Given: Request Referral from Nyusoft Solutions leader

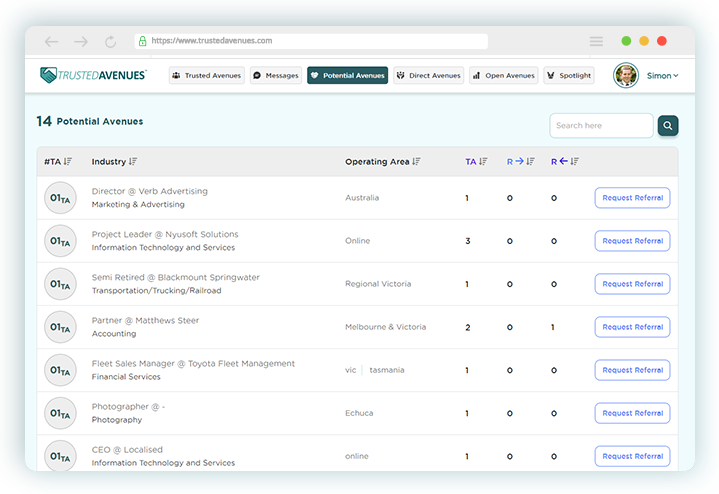Looking at the screenshot, I should click(x=632, y=241).
